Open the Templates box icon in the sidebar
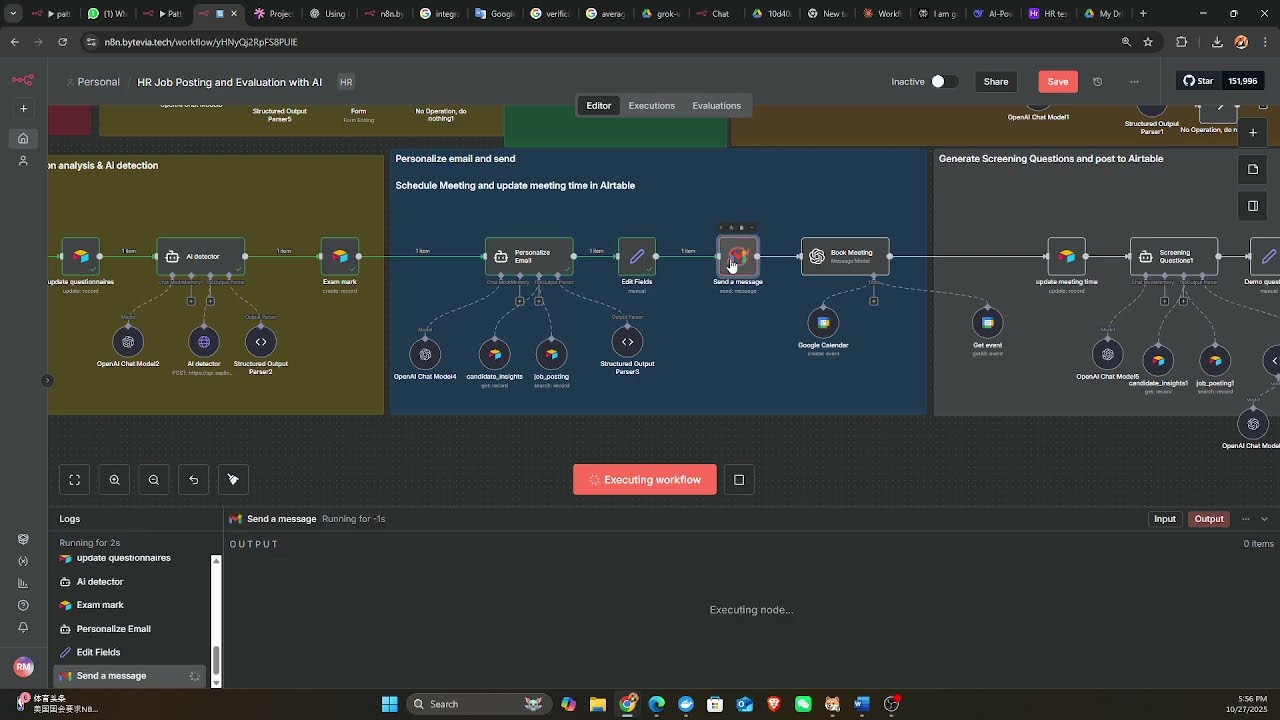 pyautogui.click(x=23, y=539)
